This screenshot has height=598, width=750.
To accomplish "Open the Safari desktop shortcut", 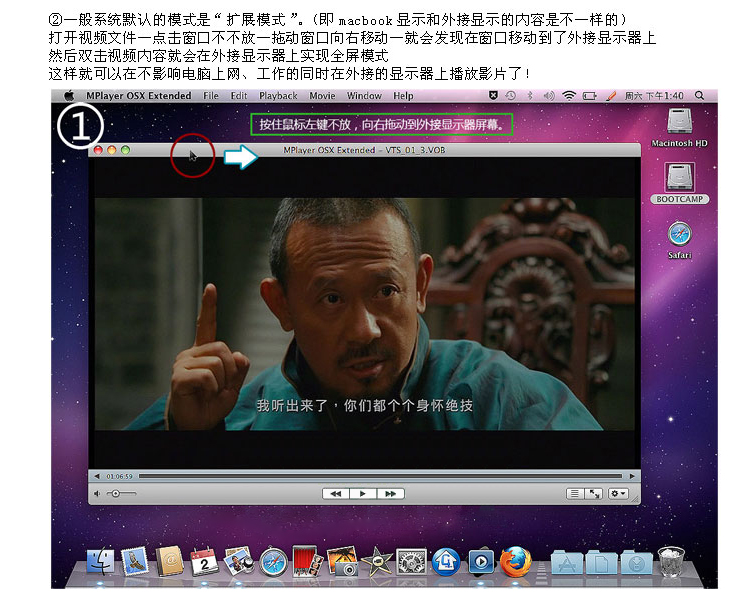I will point(680,240).
